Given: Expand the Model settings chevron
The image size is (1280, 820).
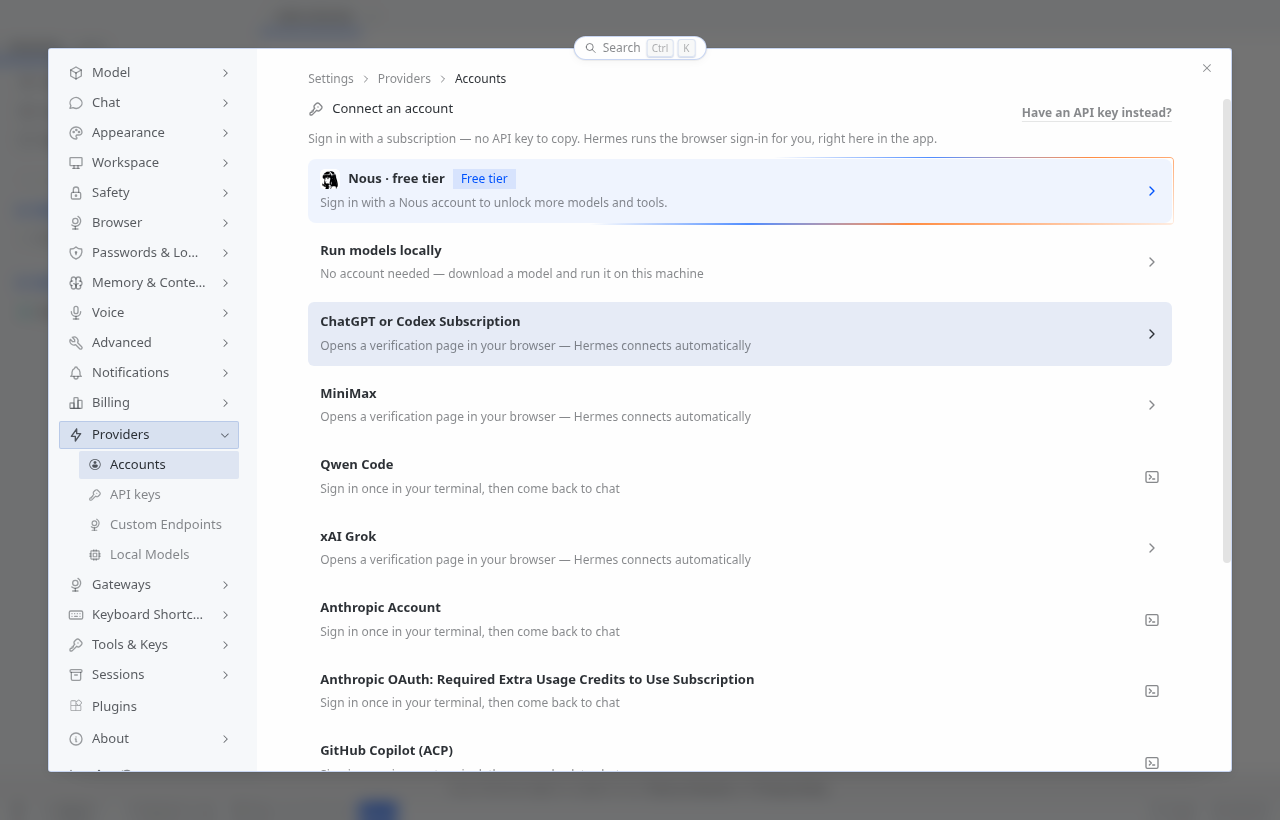Looking at the screenshot, I should click(x=225, y=73).
